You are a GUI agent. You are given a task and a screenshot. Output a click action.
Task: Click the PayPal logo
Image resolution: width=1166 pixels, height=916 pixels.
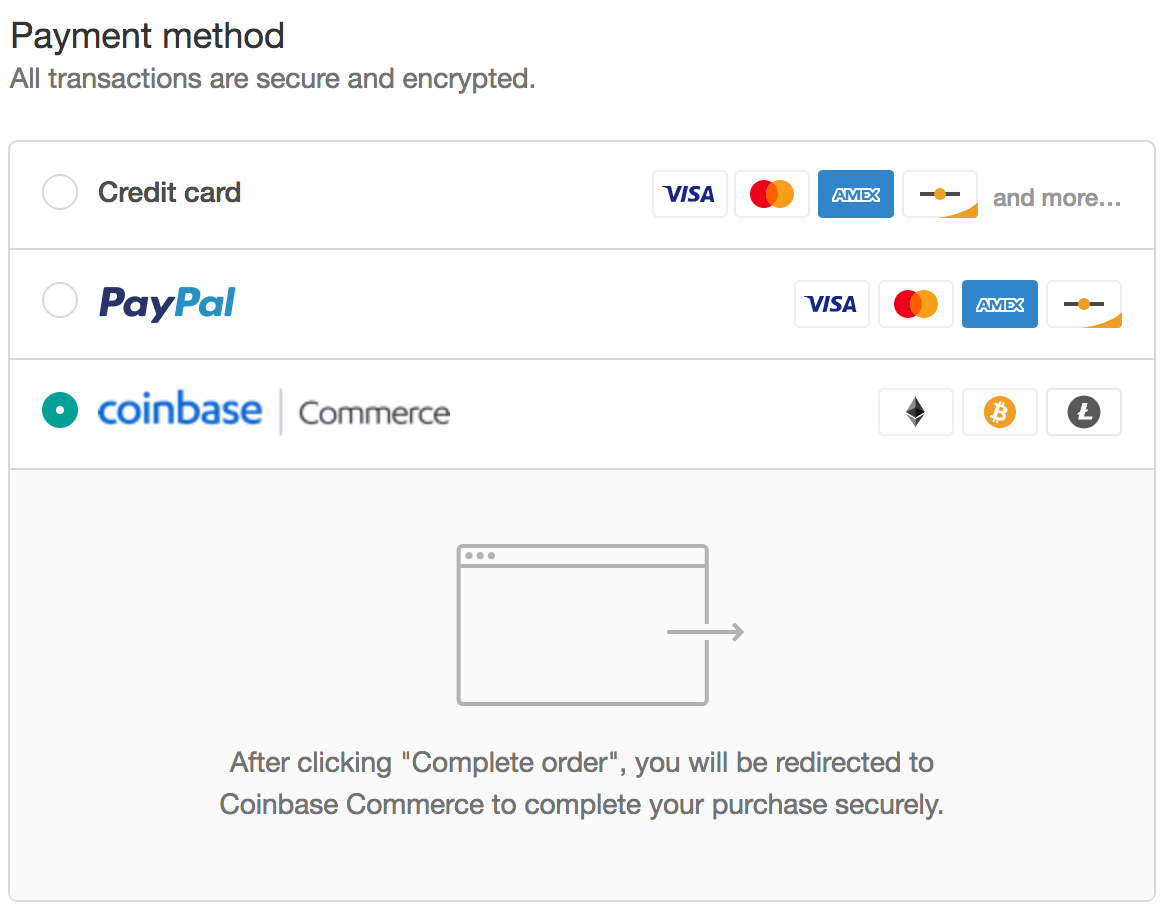(167, 302)
